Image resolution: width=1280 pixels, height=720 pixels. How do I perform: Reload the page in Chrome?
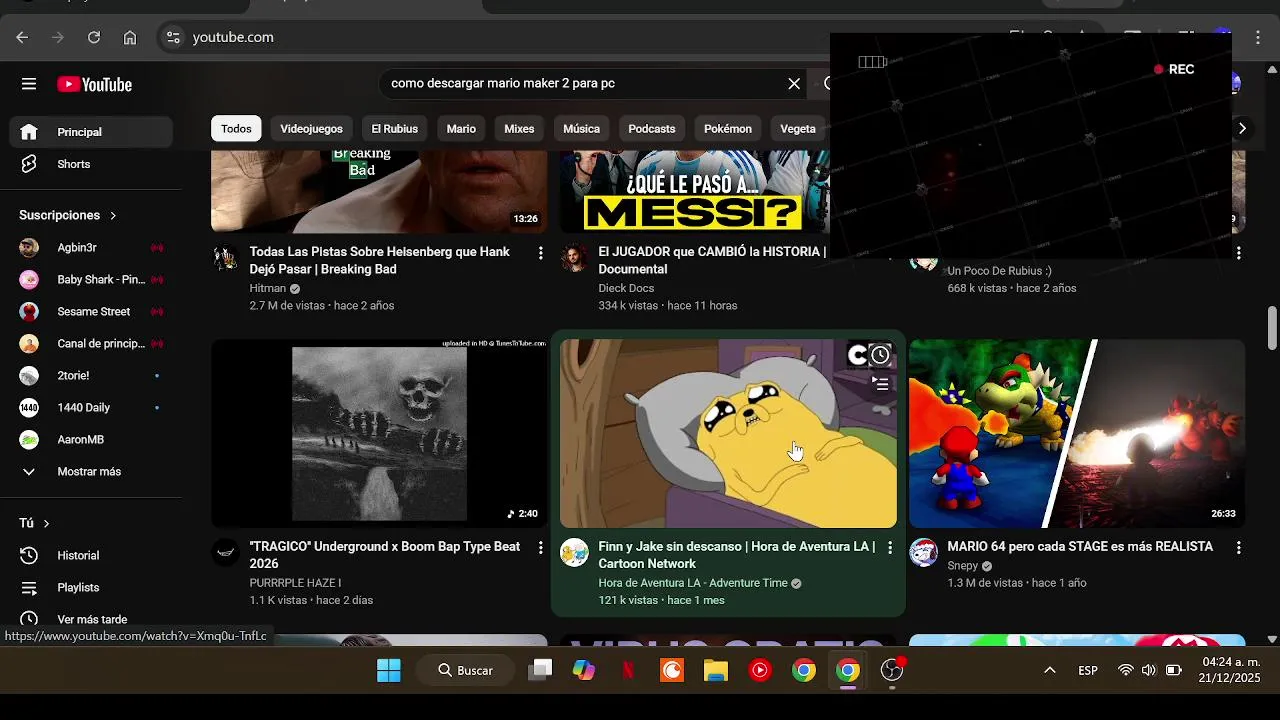[94, 37]
